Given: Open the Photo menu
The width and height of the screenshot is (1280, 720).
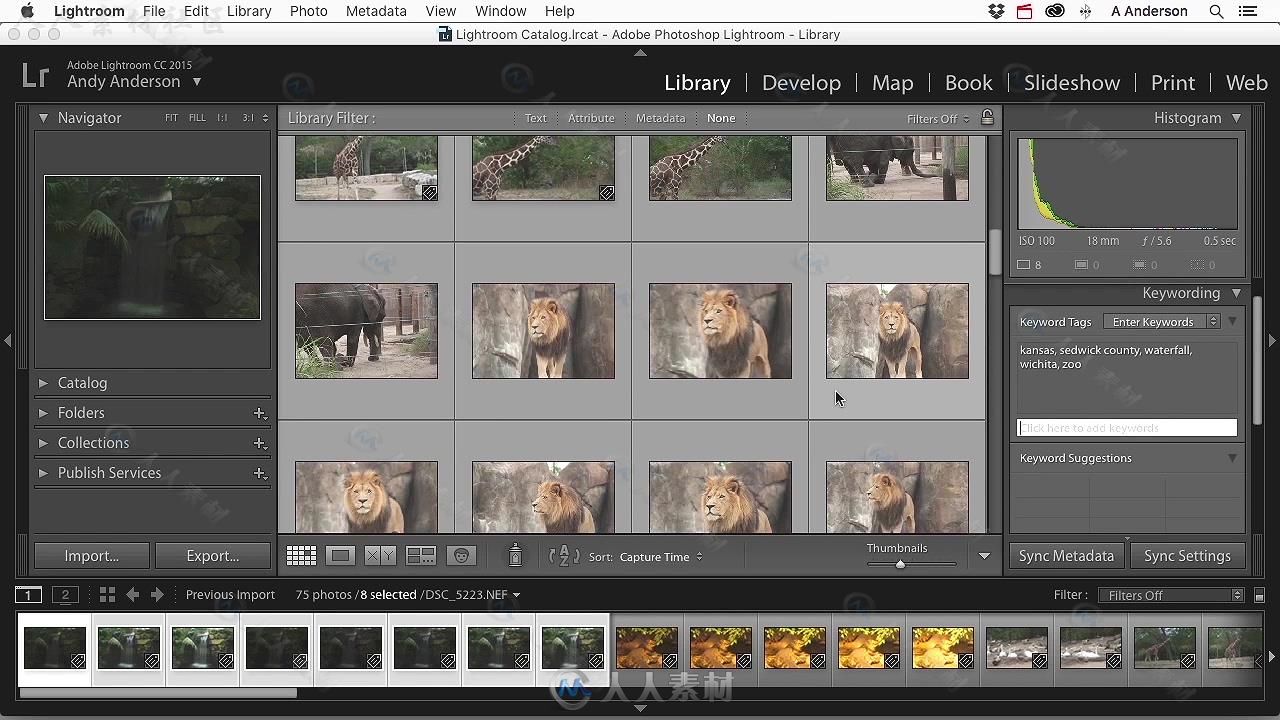Looking at the screenshot, I should point(308,11).
